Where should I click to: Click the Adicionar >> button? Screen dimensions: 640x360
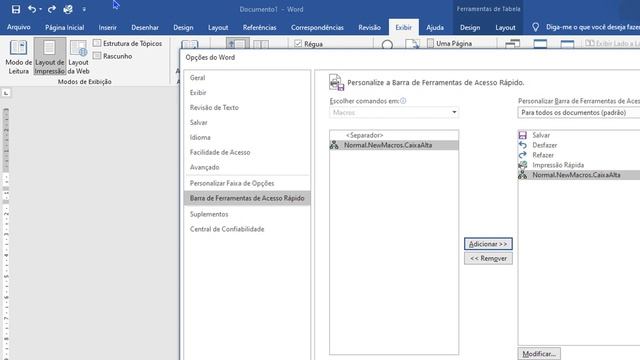(488, 244)
